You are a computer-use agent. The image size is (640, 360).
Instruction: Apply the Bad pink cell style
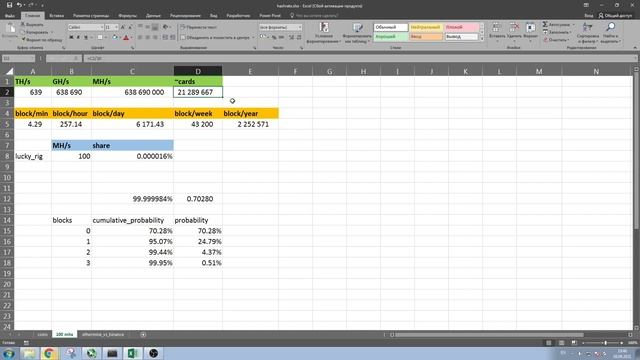click(x=461, y=27)
